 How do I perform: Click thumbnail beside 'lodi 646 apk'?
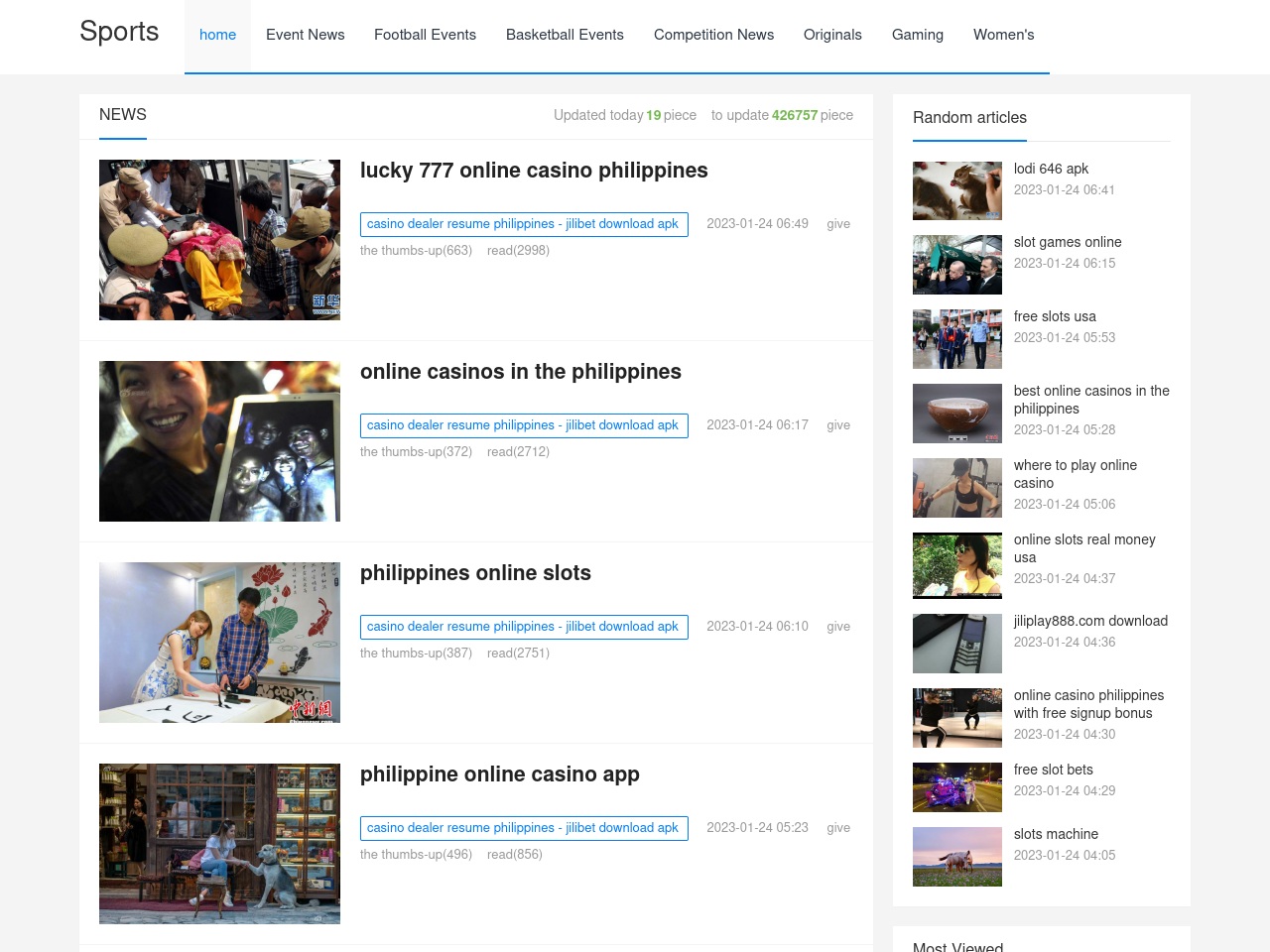tap(957, 190)
